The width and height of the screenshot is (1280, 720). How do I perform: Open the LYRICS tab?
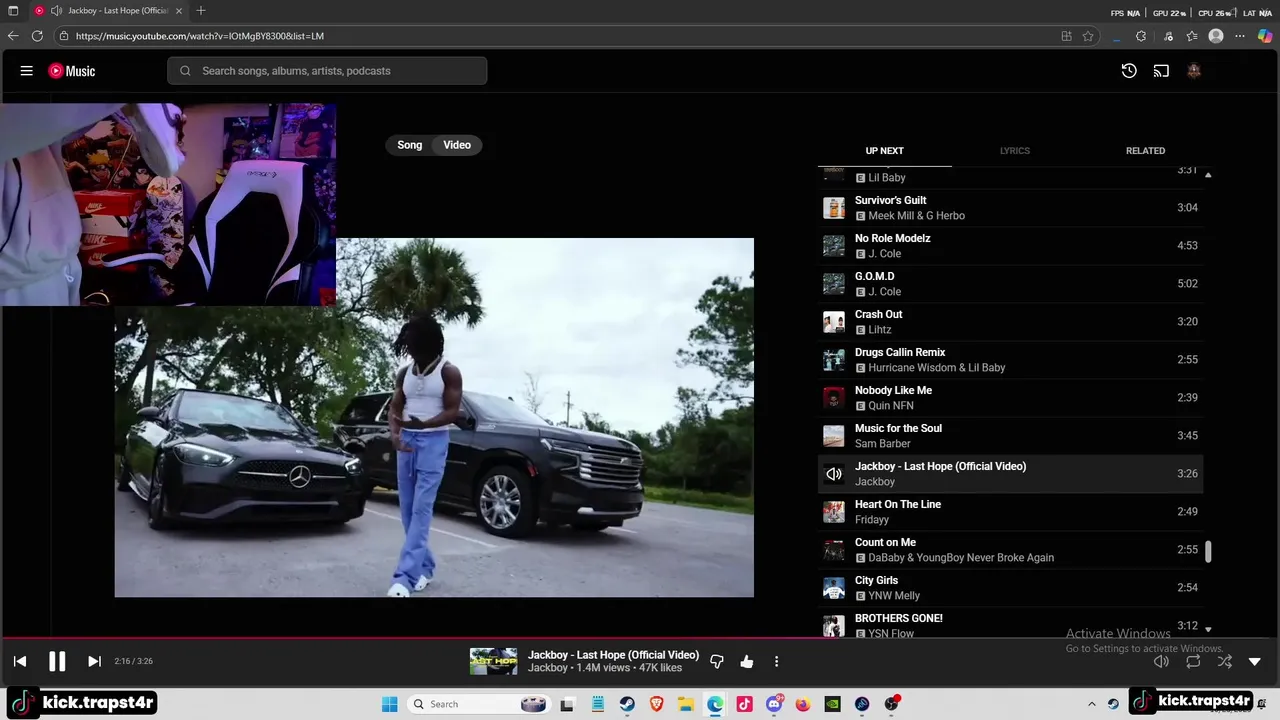click(x=1014, y=151)
